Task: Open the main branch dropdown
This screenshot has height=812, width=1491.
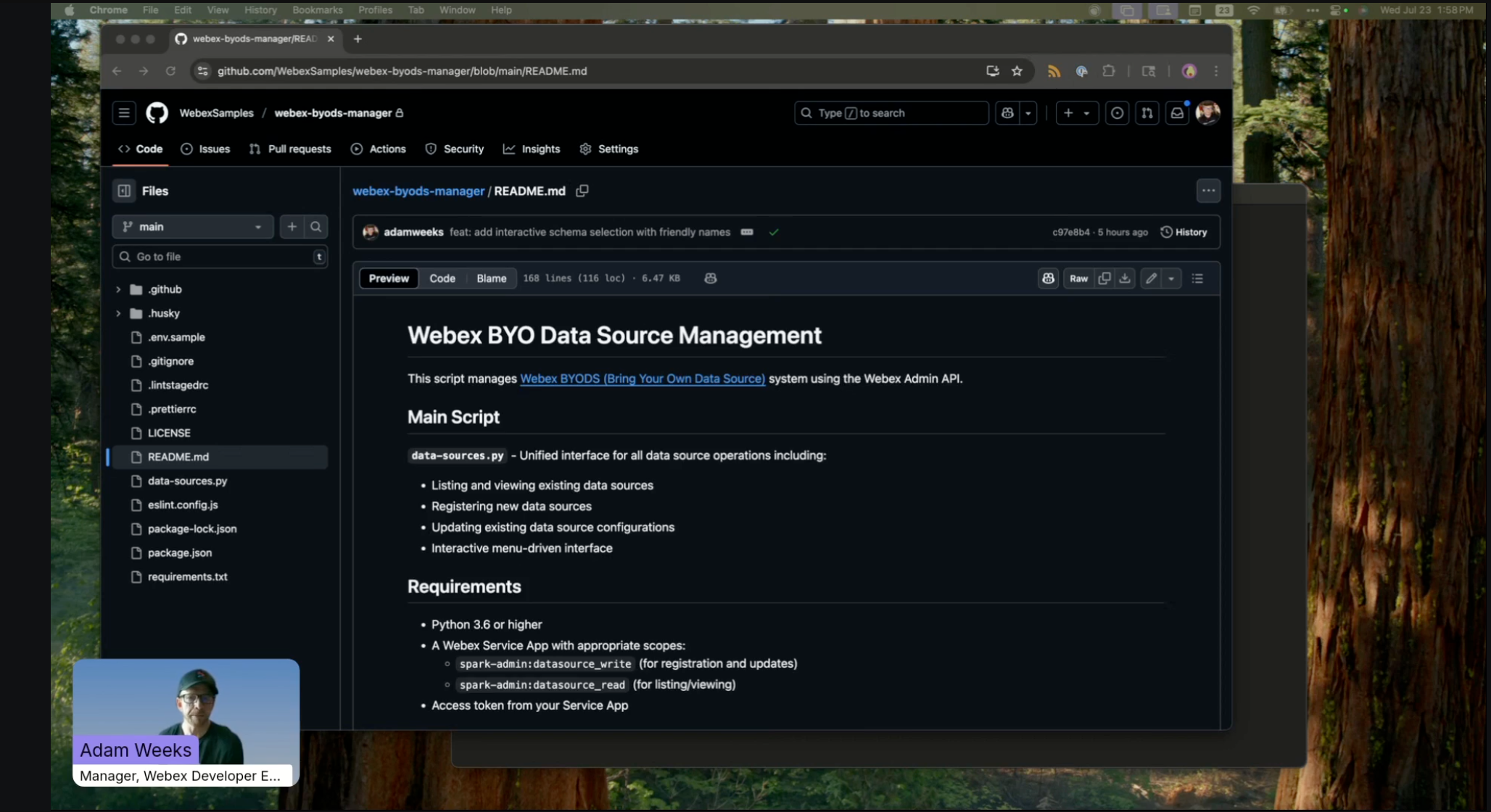Action: 192,227
